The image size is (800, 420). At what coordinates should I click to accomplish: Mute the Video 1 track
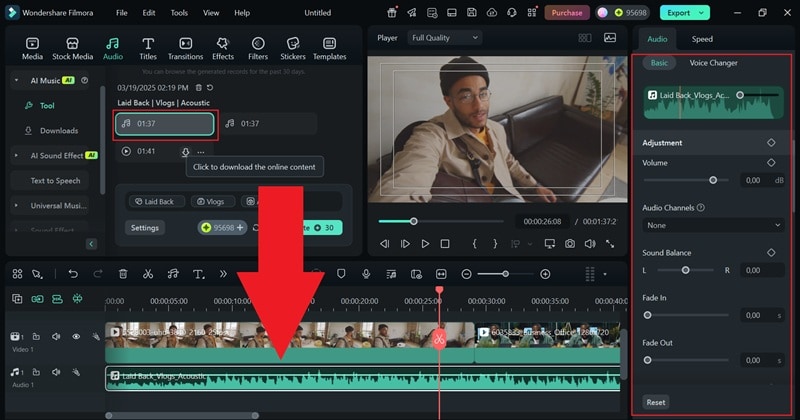pyautogui.click(x=56, y=336)
